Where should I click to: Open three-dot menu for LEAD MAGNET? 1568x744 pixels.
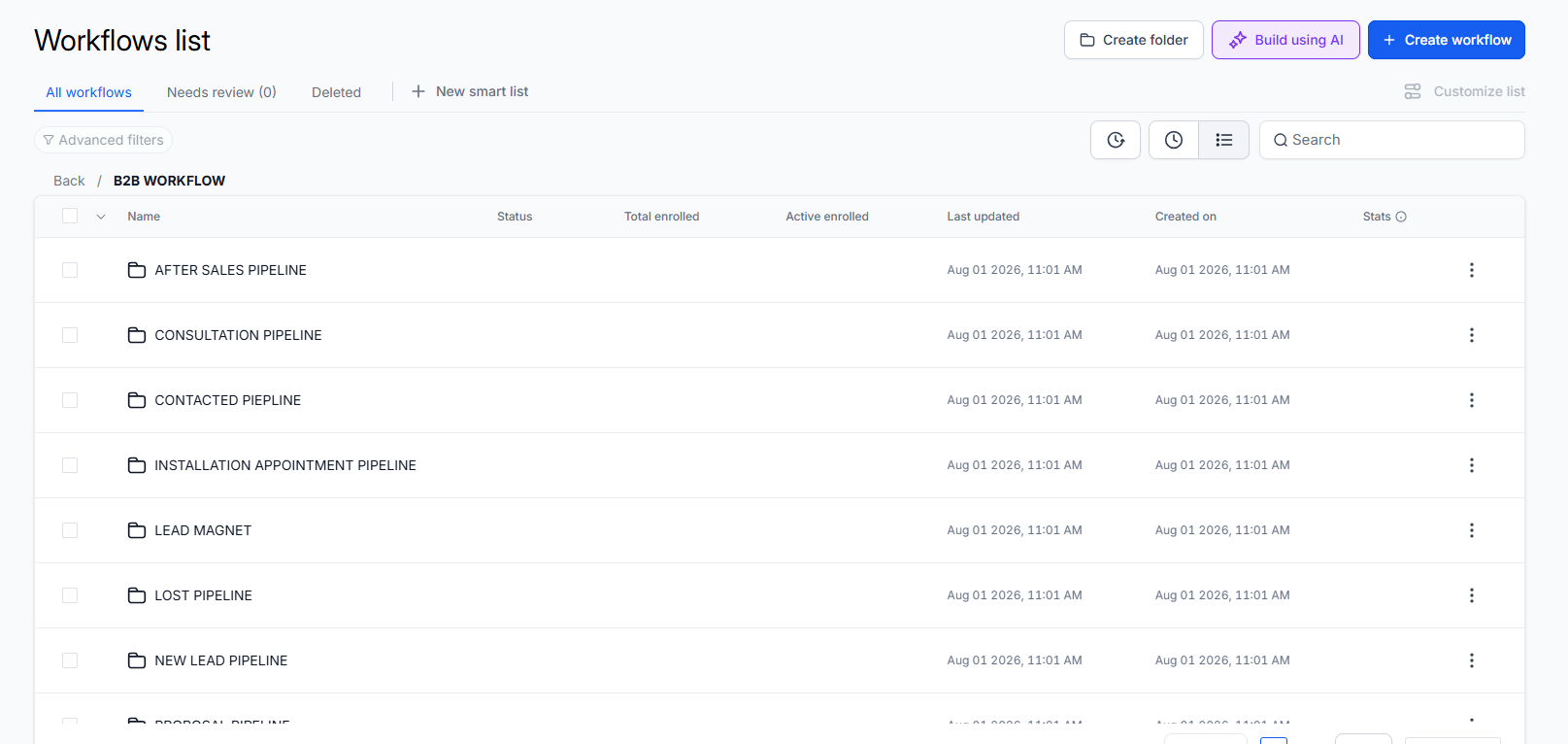(x=1471, y=530)
